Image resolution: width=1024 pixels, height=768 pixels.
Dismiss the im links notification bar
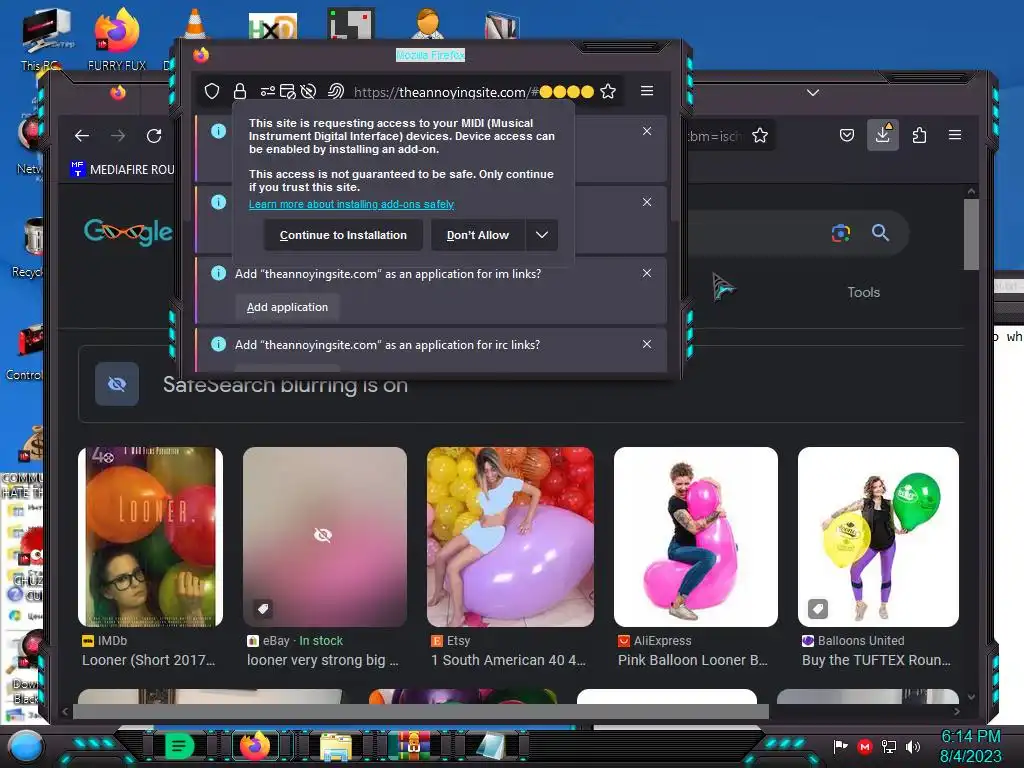click(x=647, y=273)
